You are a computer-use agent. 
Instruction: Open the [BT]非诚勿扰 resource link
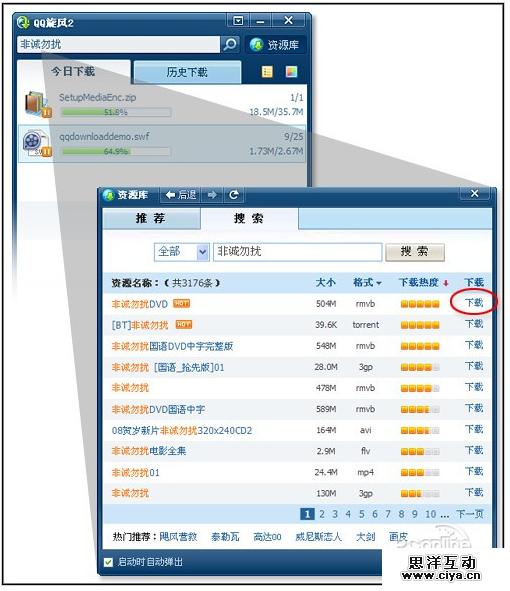click(140, 325)
